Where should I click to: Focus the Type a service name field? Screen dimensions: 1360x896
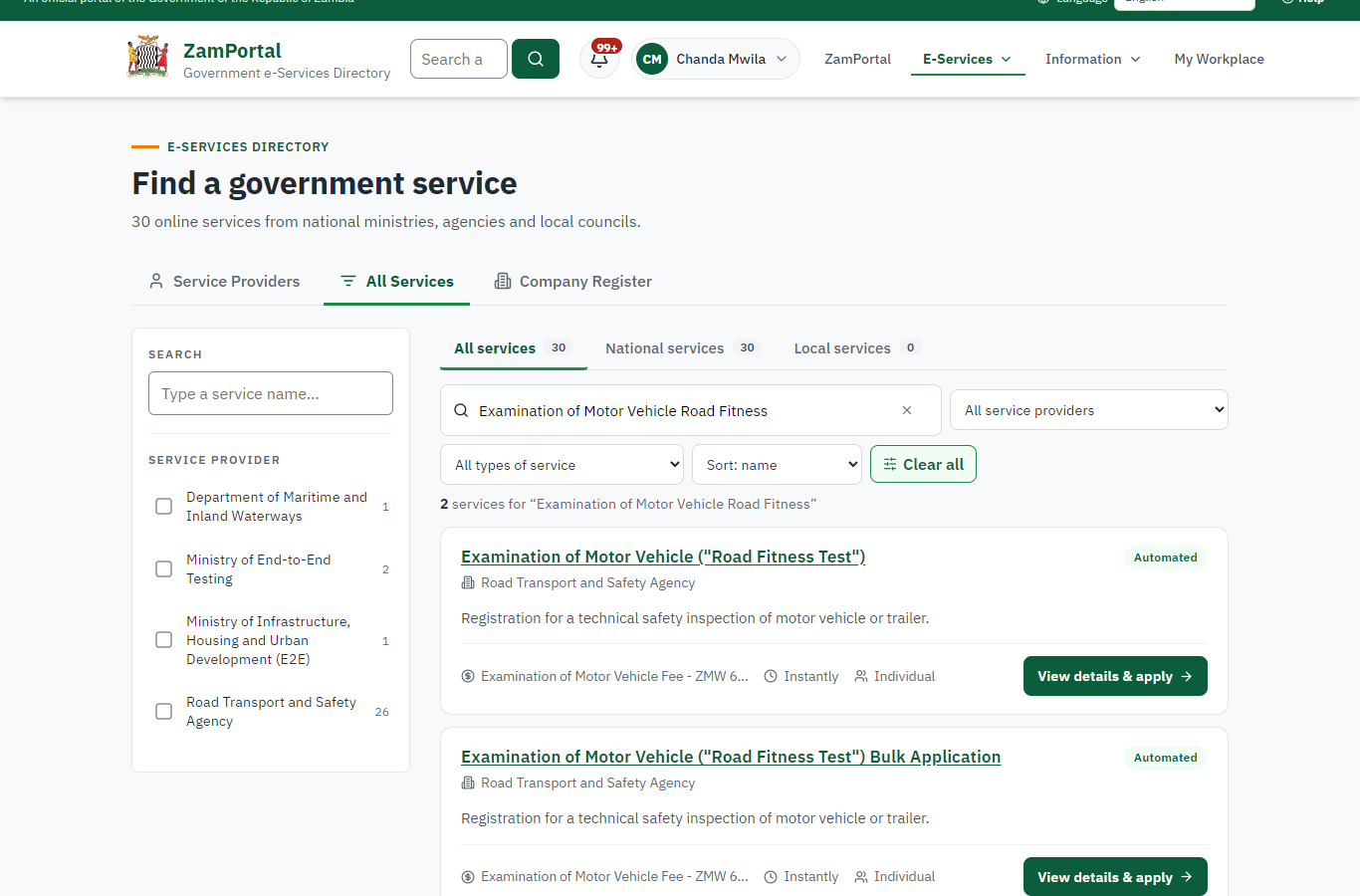click(x=271, y=393)
